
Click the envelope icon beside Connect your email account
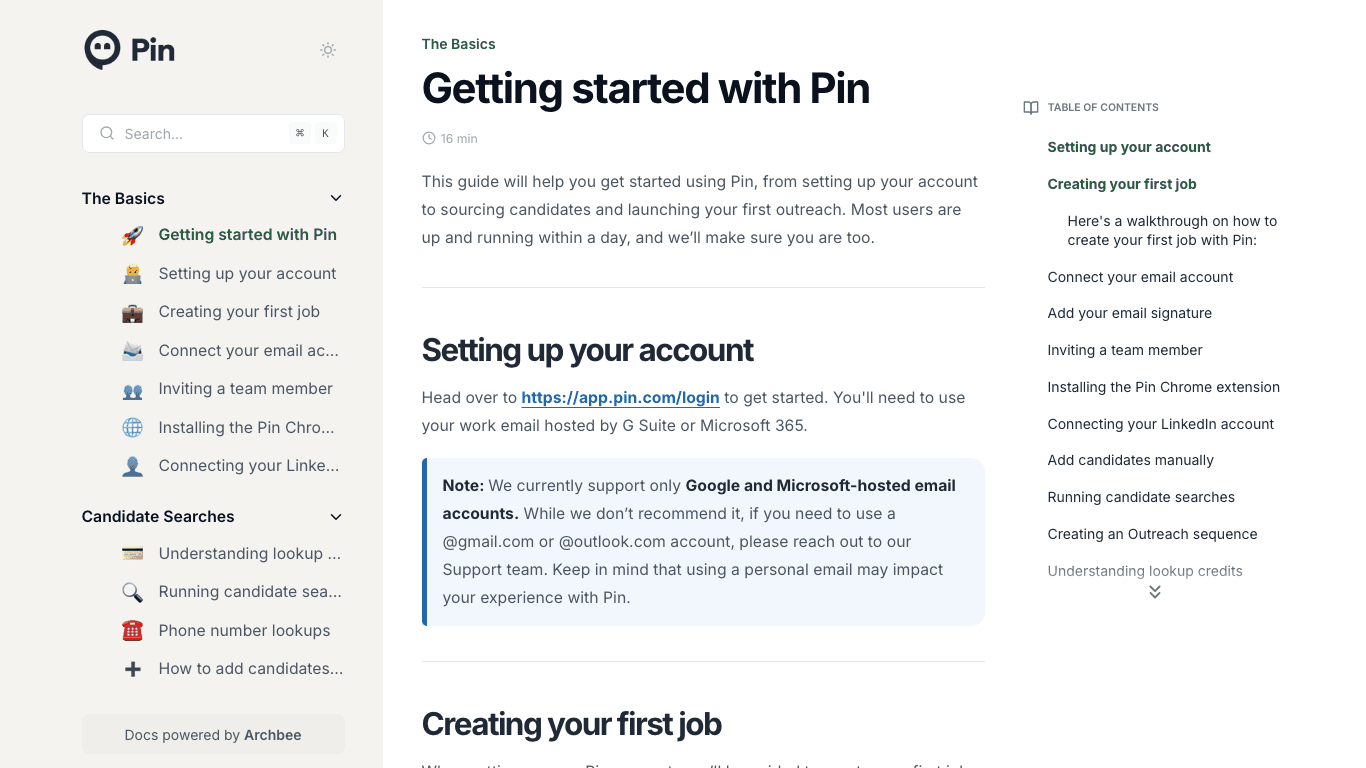click(132, 350)
